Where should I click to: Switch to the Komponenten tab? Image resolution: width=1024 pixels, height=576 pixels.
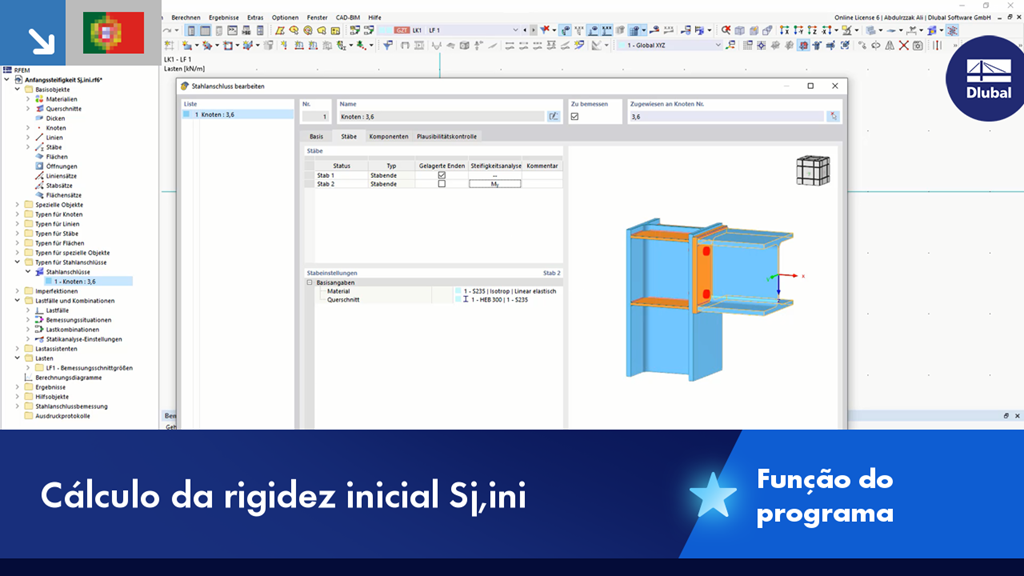click(x=389, y=136)
